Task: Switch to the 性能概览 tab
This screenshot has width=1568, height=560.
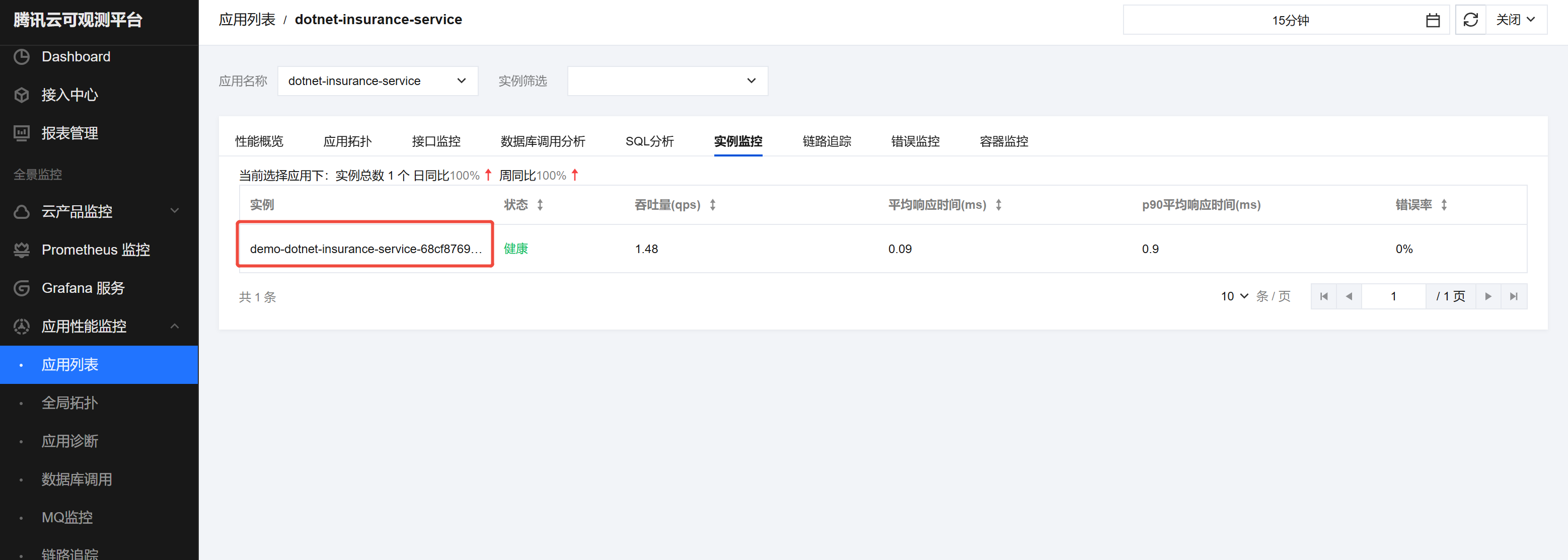Action: click(x=259, y=141)
